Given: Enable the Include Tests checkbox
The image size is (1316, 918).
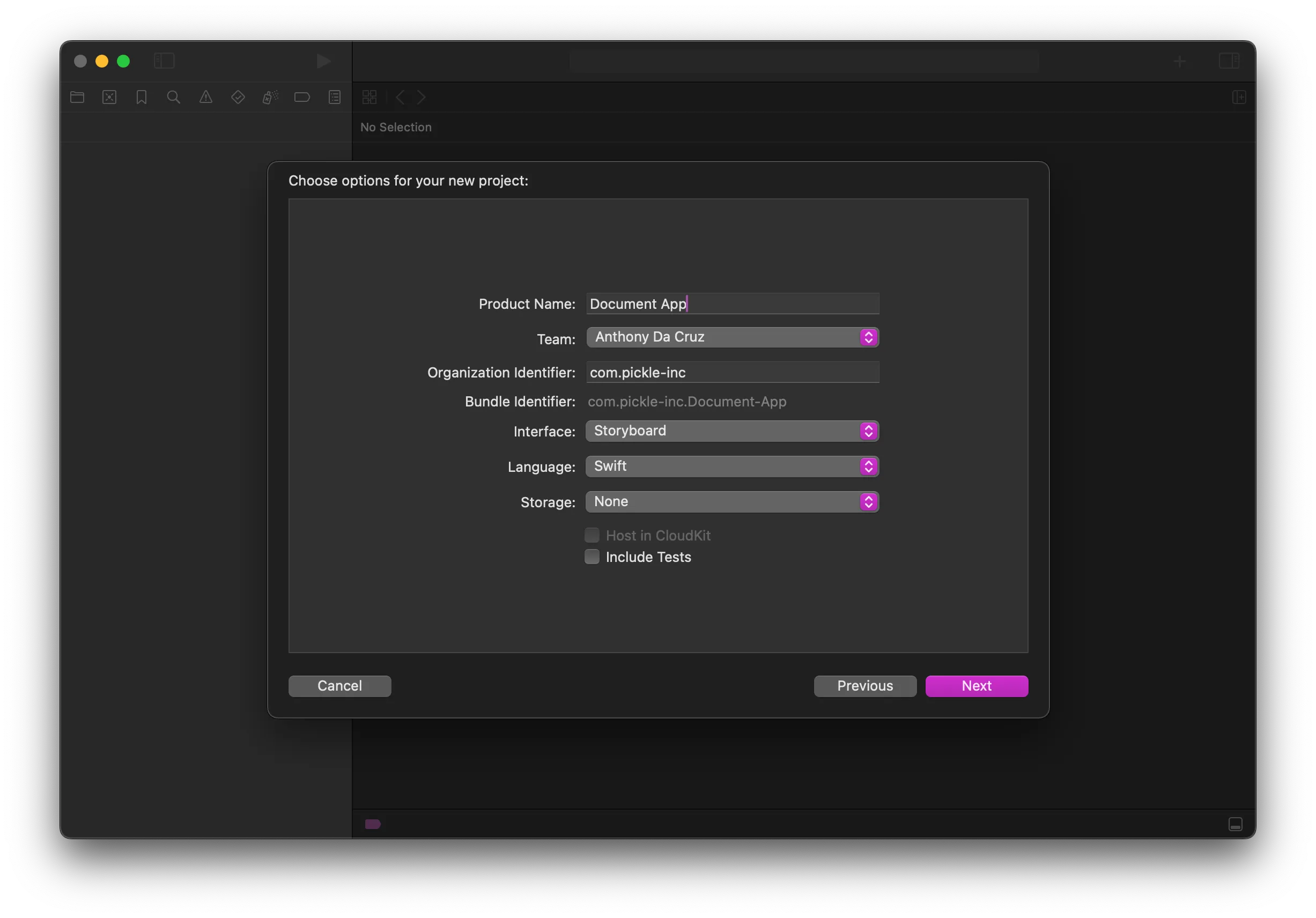Looking at the screenshot, I should [x=592, y=557].
